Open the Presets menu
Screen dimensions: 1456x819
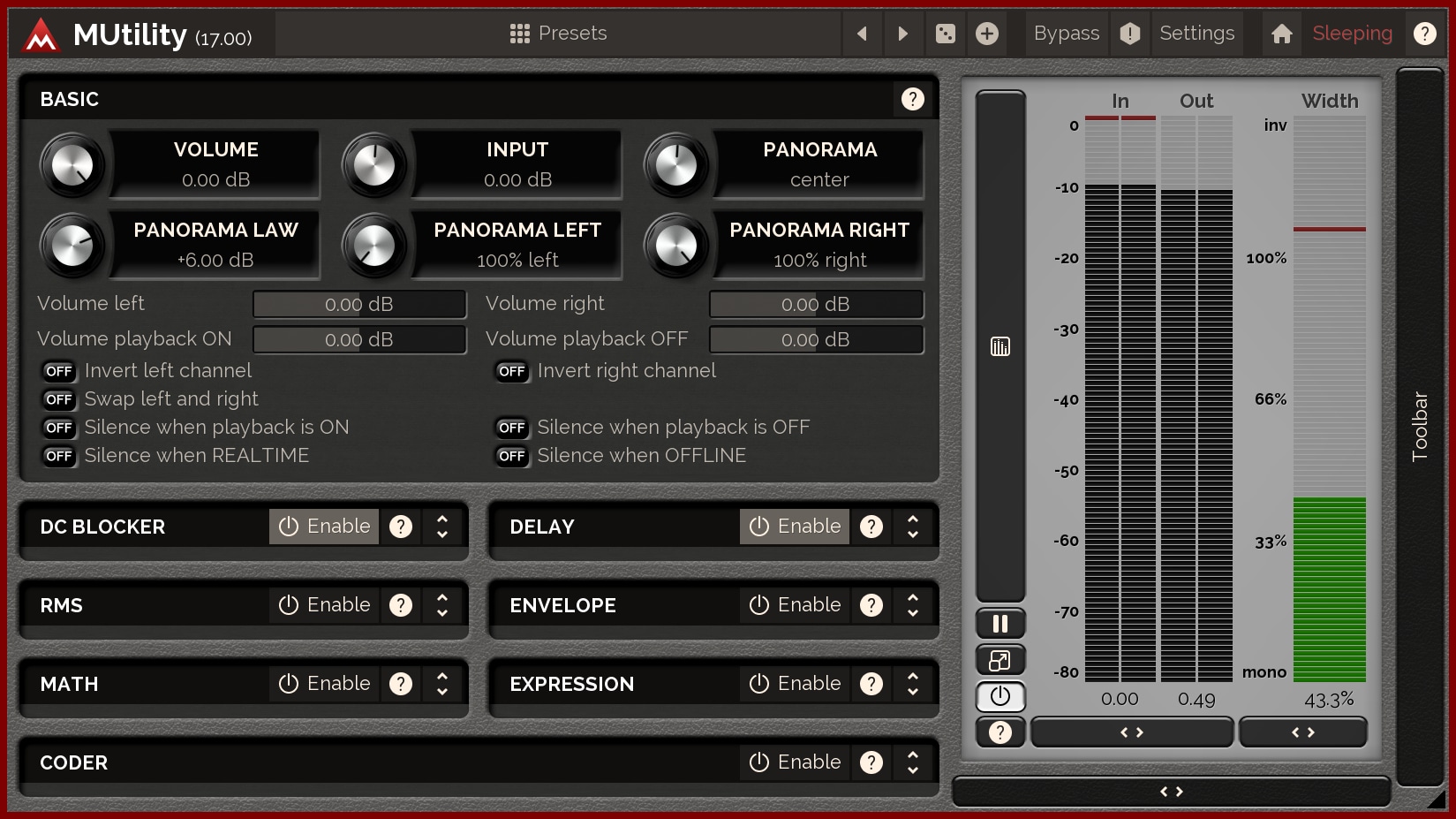558,34
